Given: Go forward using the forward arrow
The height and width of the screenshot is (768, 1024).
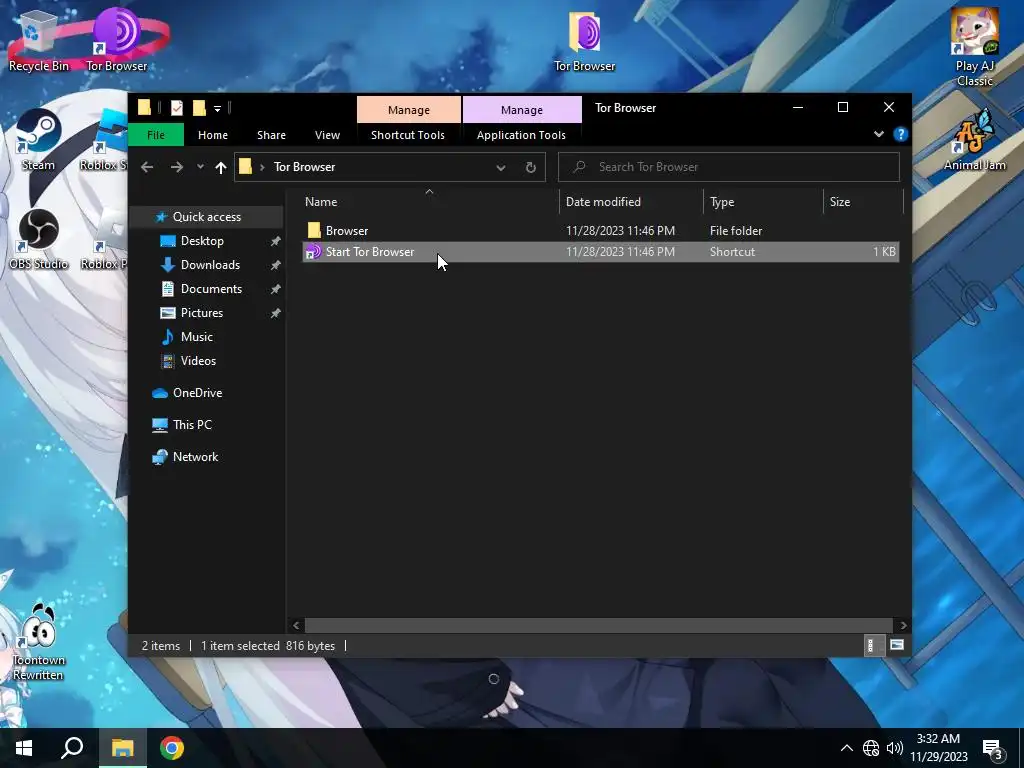Looking at the screenshot, I should [x=176, y=167].
